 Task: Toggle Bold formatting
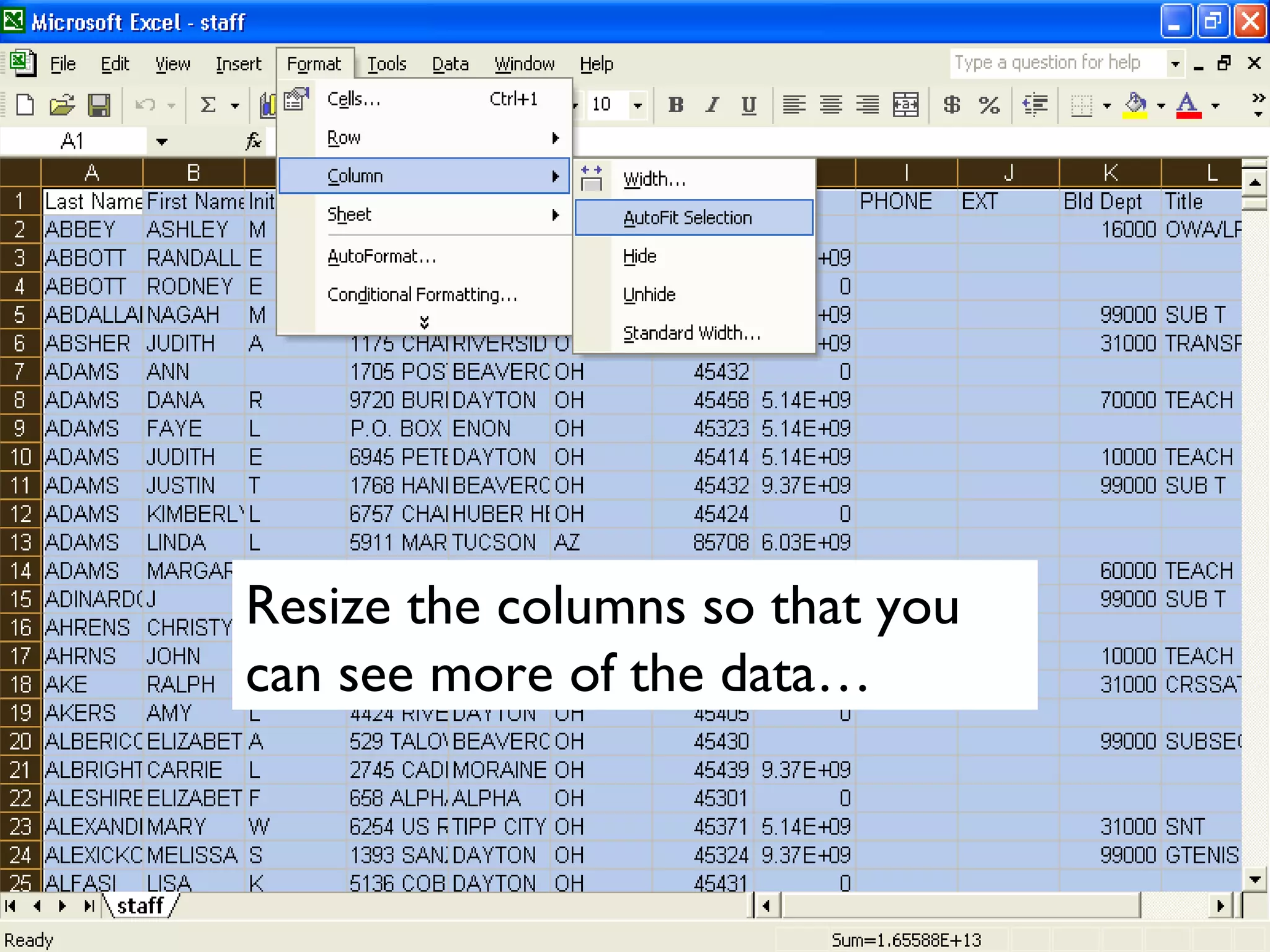[x=676, y=105]
